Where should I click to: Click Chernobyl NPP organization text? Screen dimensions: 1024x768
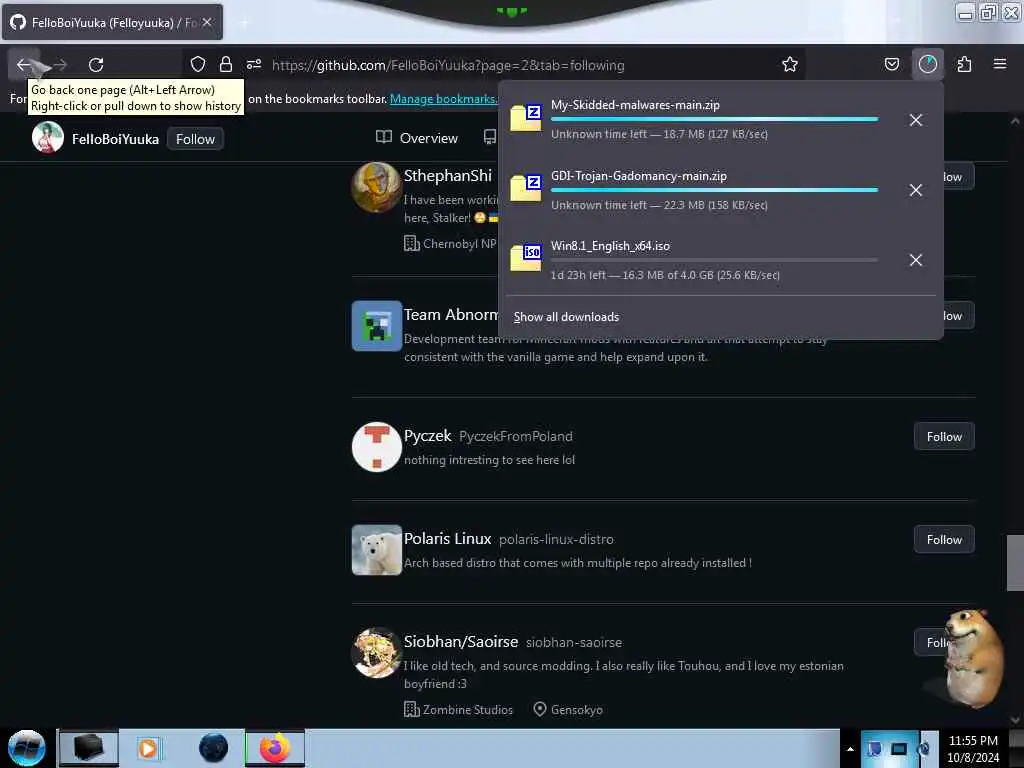[x=460, y=244]
